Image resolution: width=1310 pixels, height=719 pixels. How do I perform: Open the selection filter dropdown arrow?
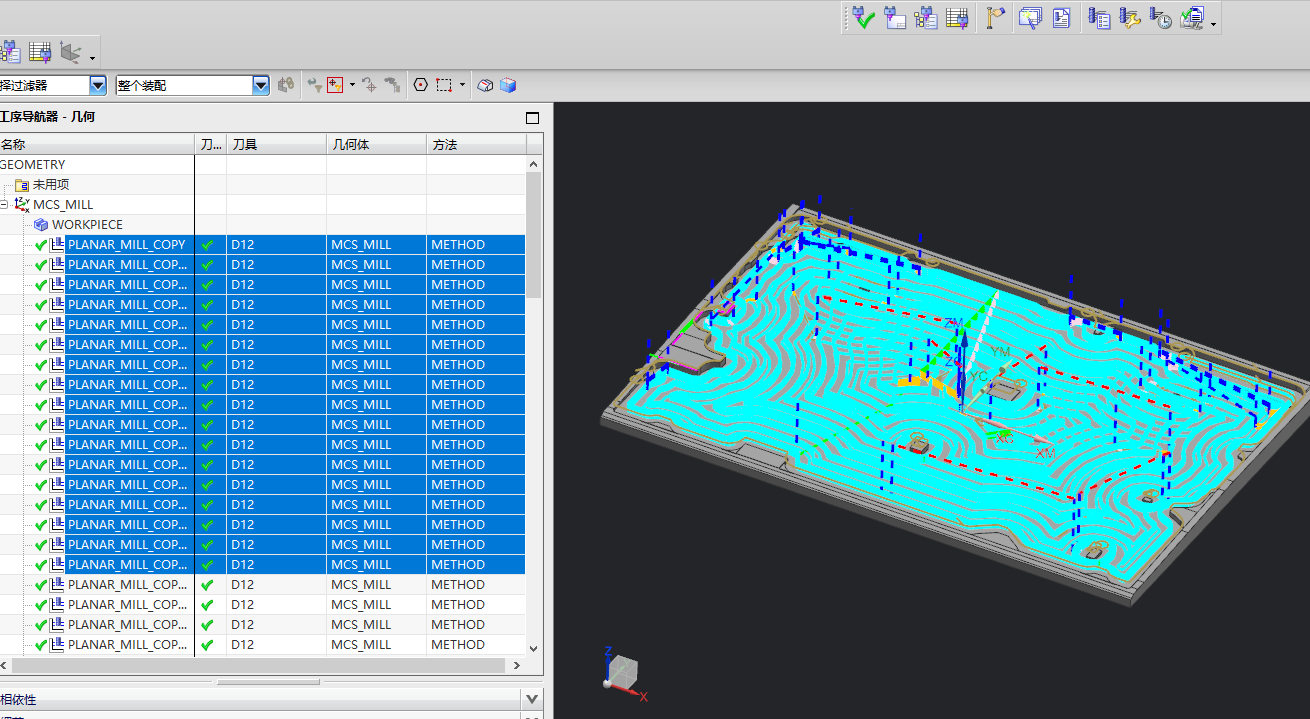[98, 85]
